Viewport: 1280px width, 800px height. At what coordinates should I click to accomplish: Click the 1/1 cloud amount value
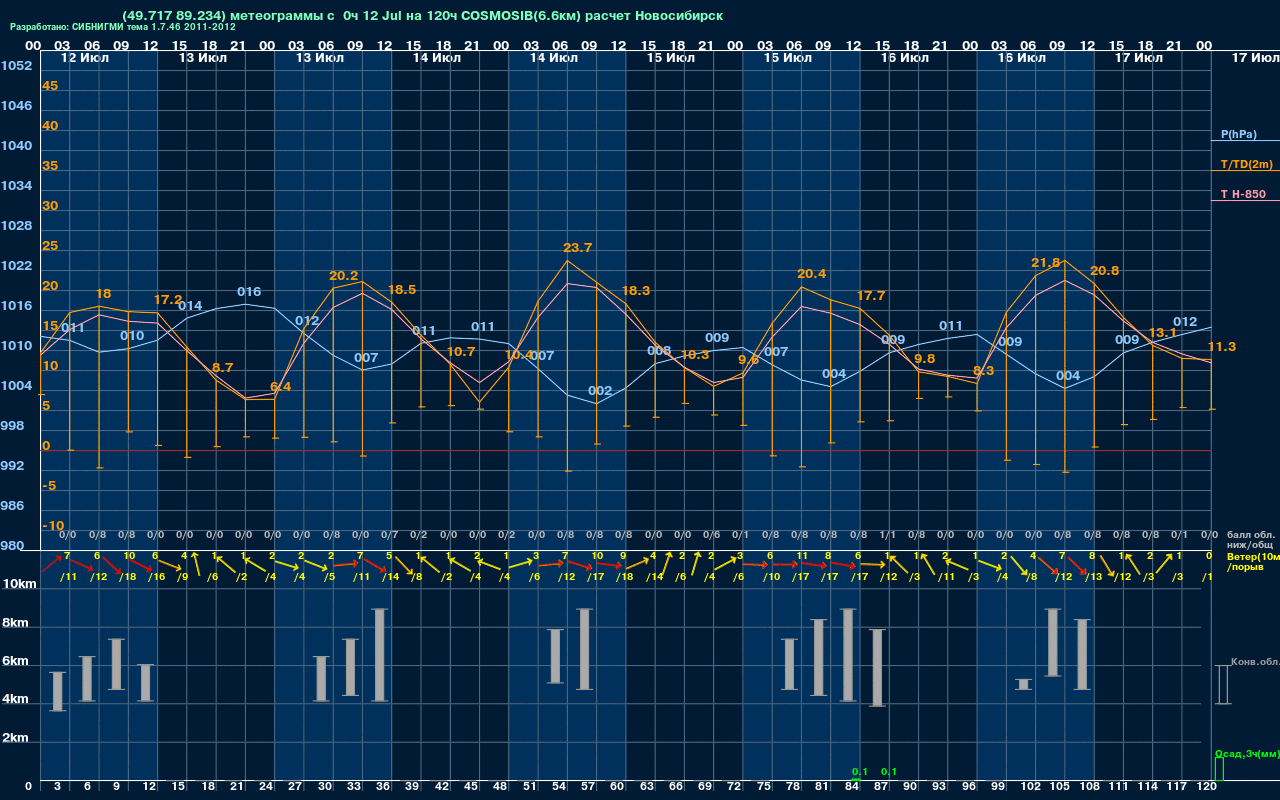[x=888, y=535]
